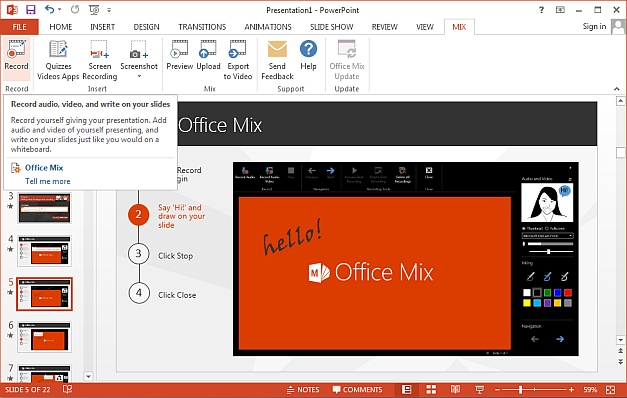
Task: Start a Screen Recording
Action: (x=100, y=60)
